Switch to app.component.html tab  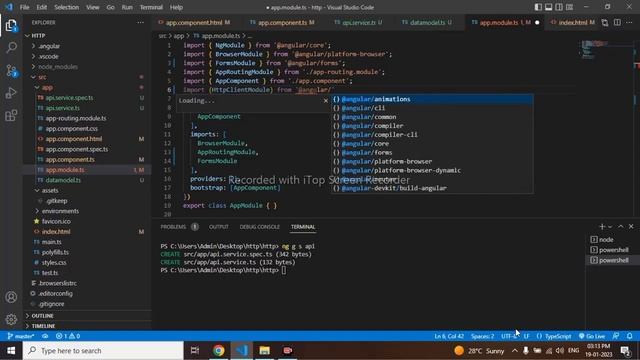click(194, 22)
